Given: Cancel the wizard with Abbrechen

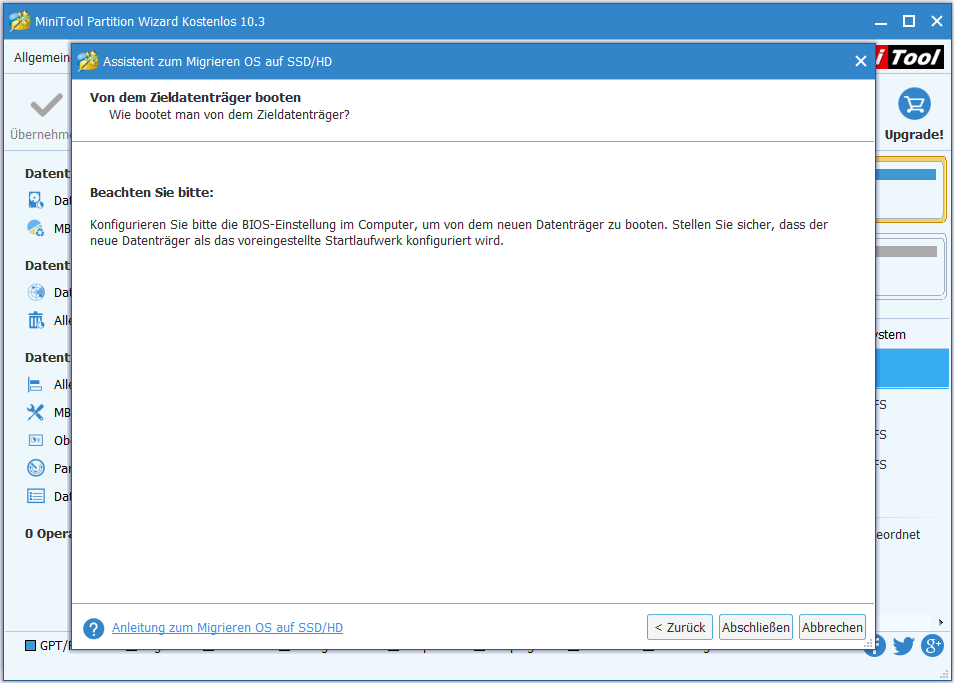Looking at the screenshot, I should click(x=832, y=627).
